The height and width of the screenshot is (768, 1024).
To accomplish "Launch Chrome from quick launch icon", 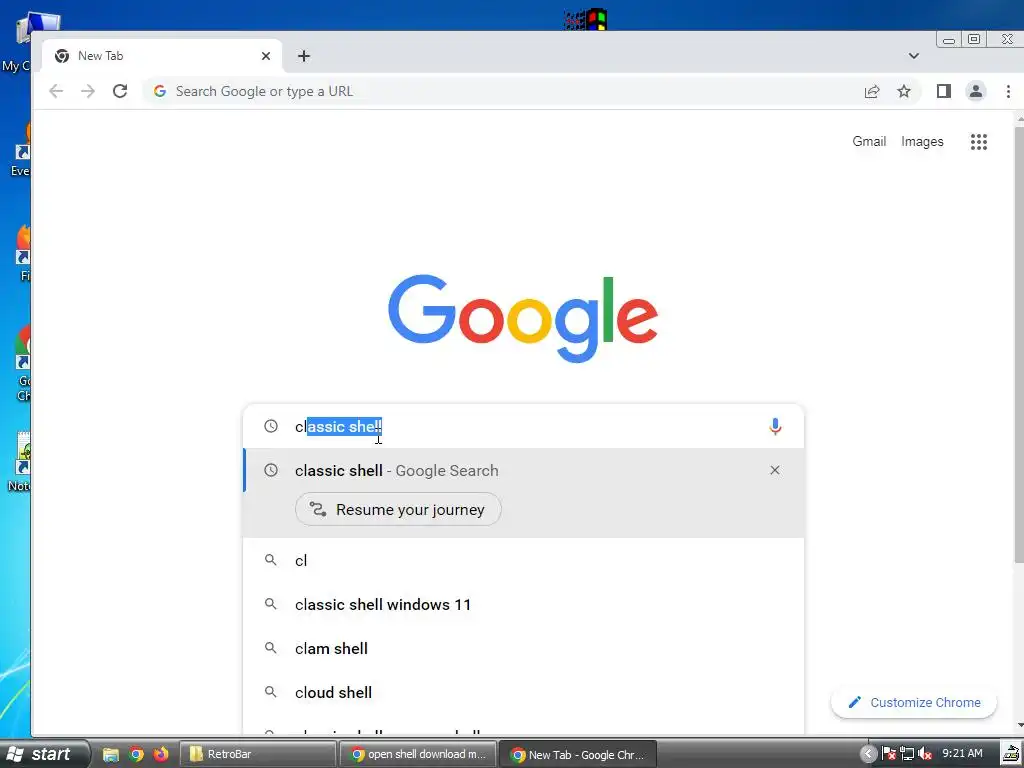I will [x=136, y=755].
